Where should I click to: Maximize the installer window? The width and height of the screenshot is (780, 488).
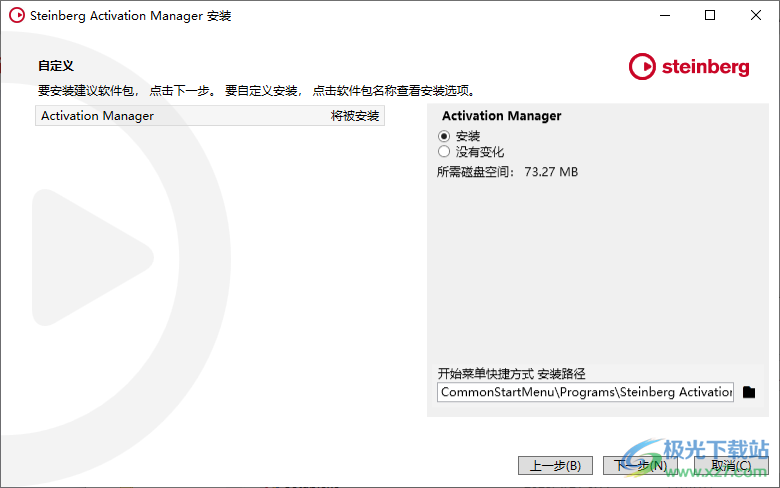pyautogui.click(x=710, y=15)
